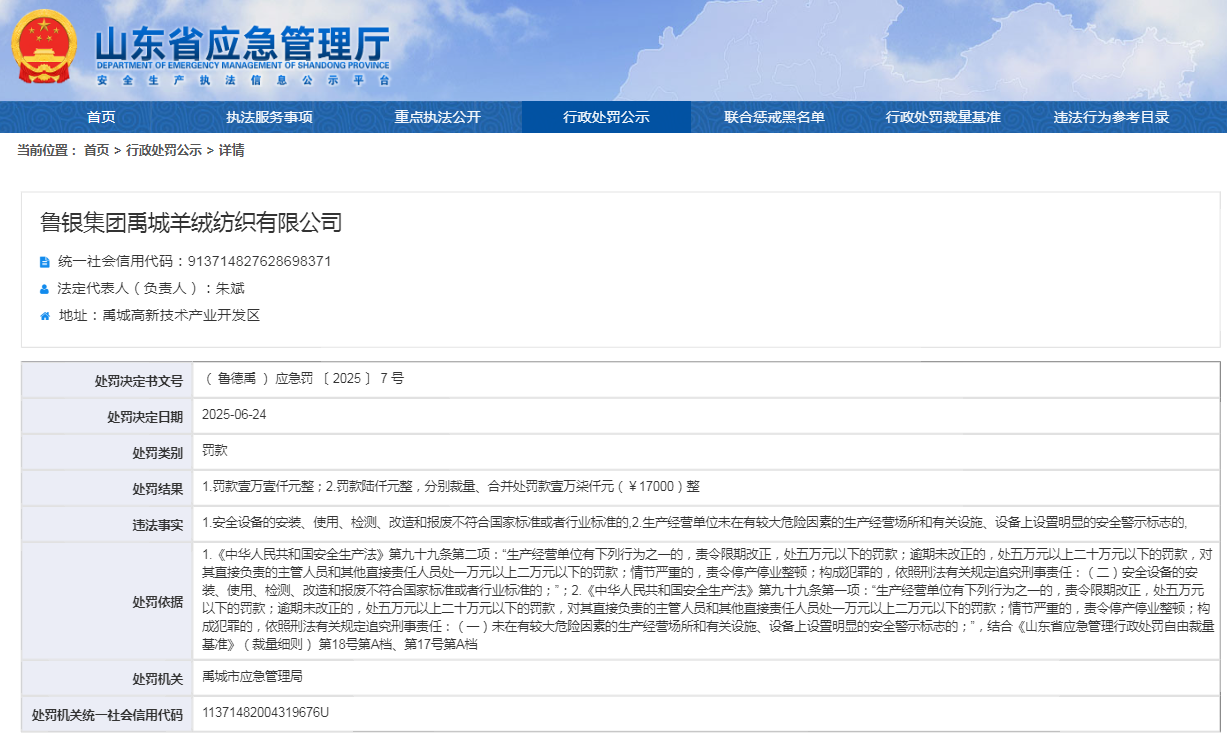This screenshot has height=737, width=1227.
Task: Select the 行政处罚公示 tab
Action: click(x=606, y=117)
